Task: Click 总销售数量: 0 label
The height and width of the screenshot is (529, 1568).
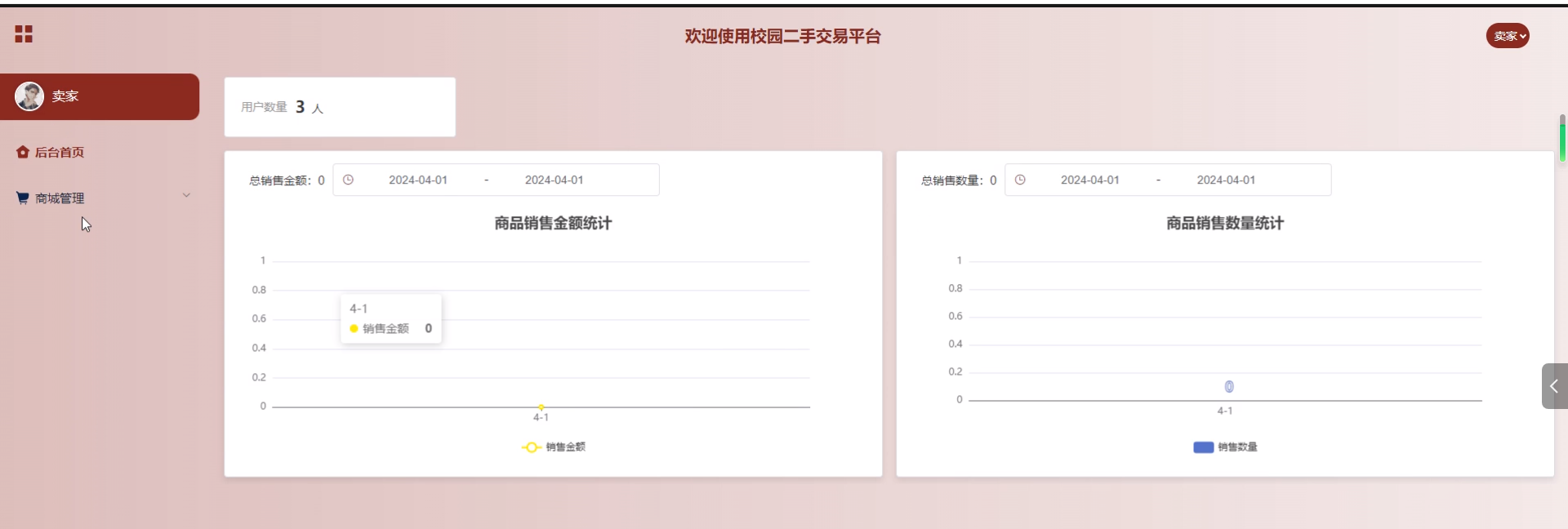Action: [959, 180]
